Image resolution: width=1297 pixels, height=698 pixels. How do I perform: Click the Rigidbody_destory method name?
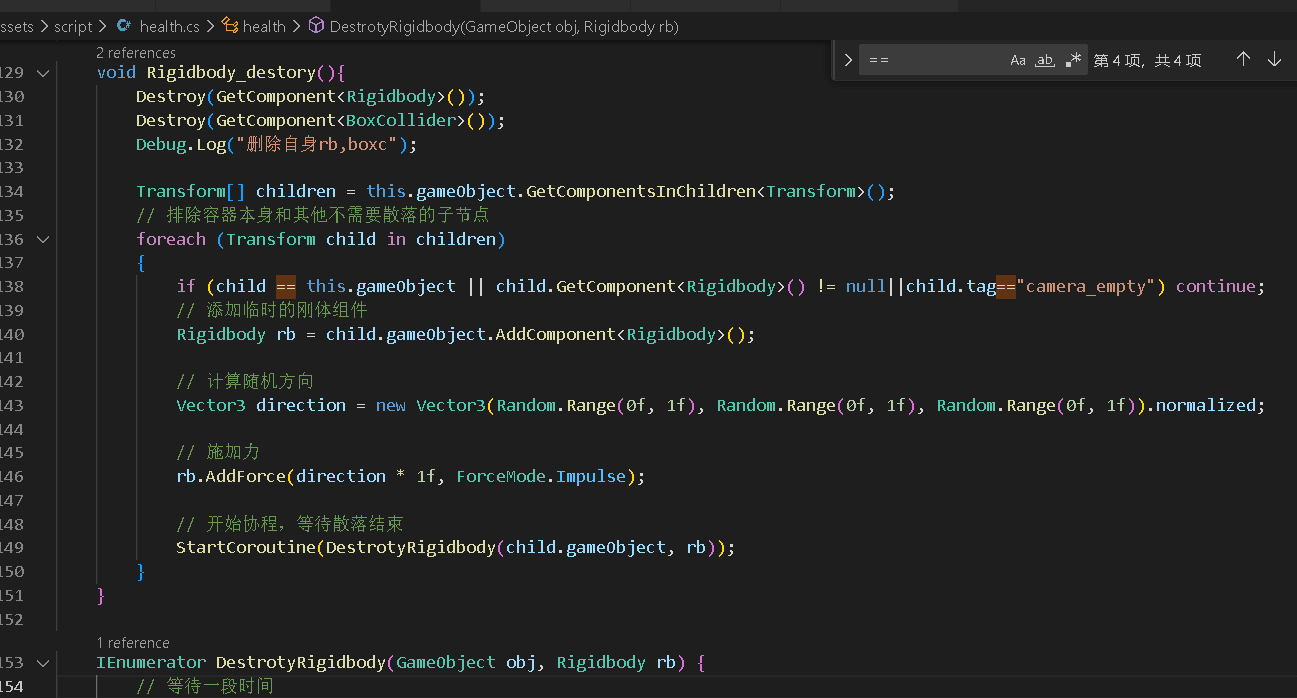click(231, 73)
